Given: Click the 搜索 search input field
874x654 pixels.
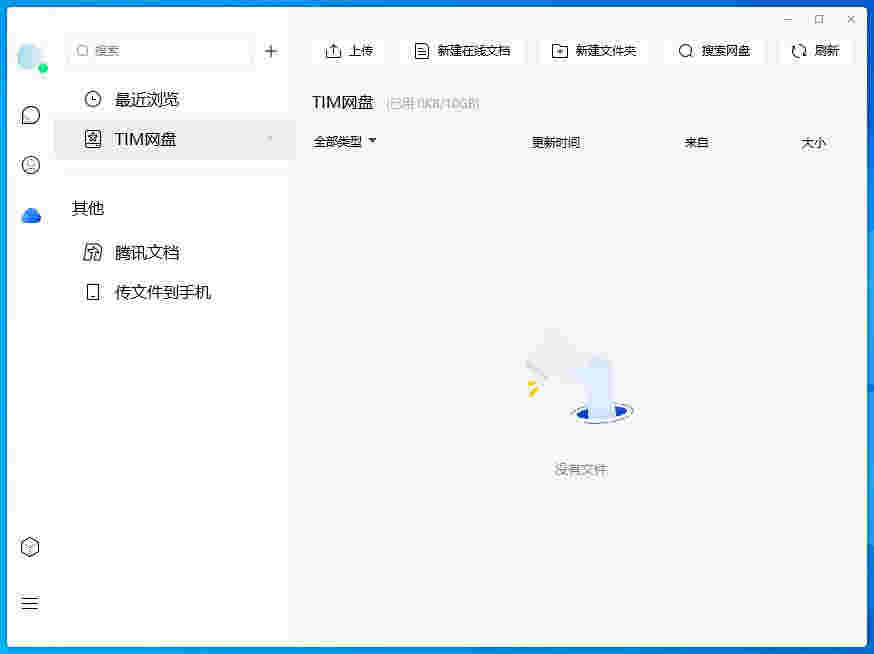Looking at the screenshot, I should click(160, 50).
